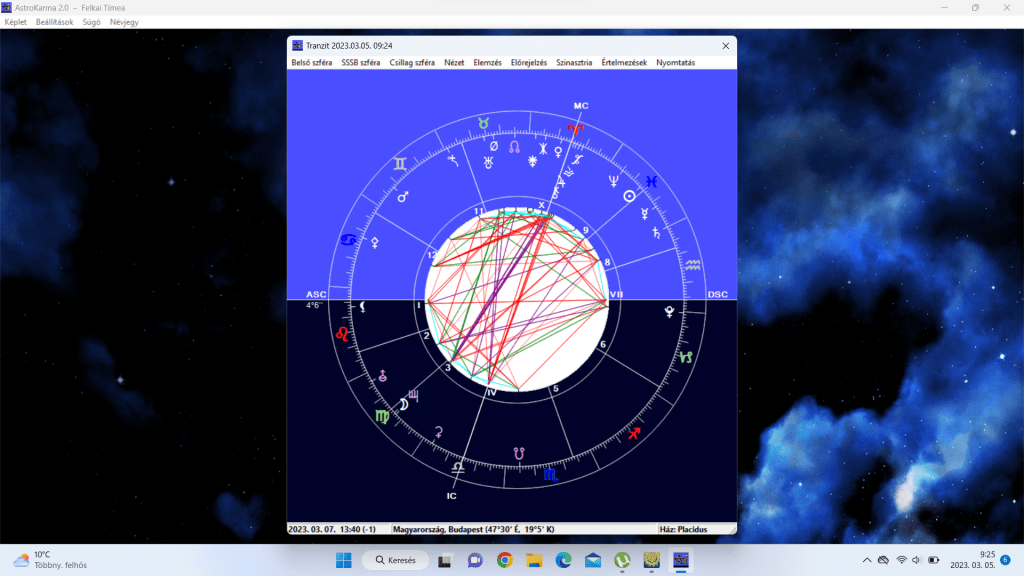Open Képlet menu in main window

[x=16, y=22]
